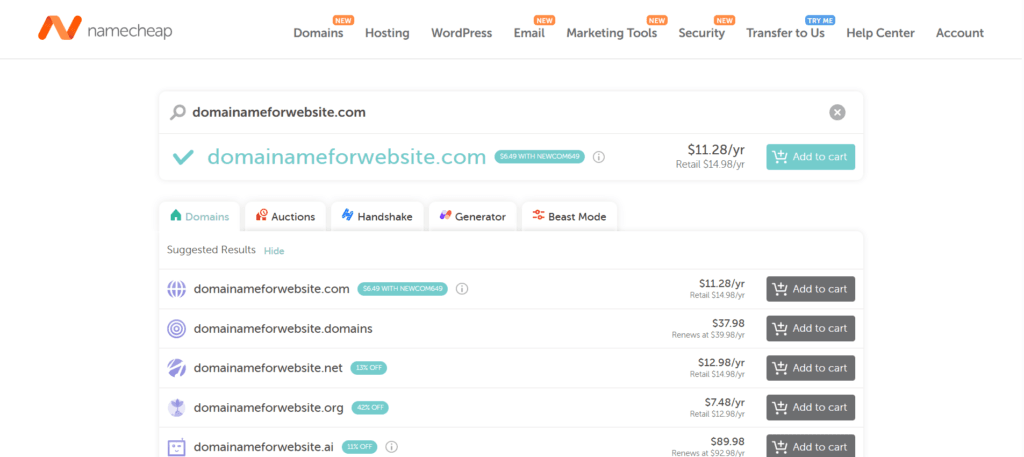Click the Beast Mode sliders icon
This screenshot has height=457, width=1024.
click(538, 215)
